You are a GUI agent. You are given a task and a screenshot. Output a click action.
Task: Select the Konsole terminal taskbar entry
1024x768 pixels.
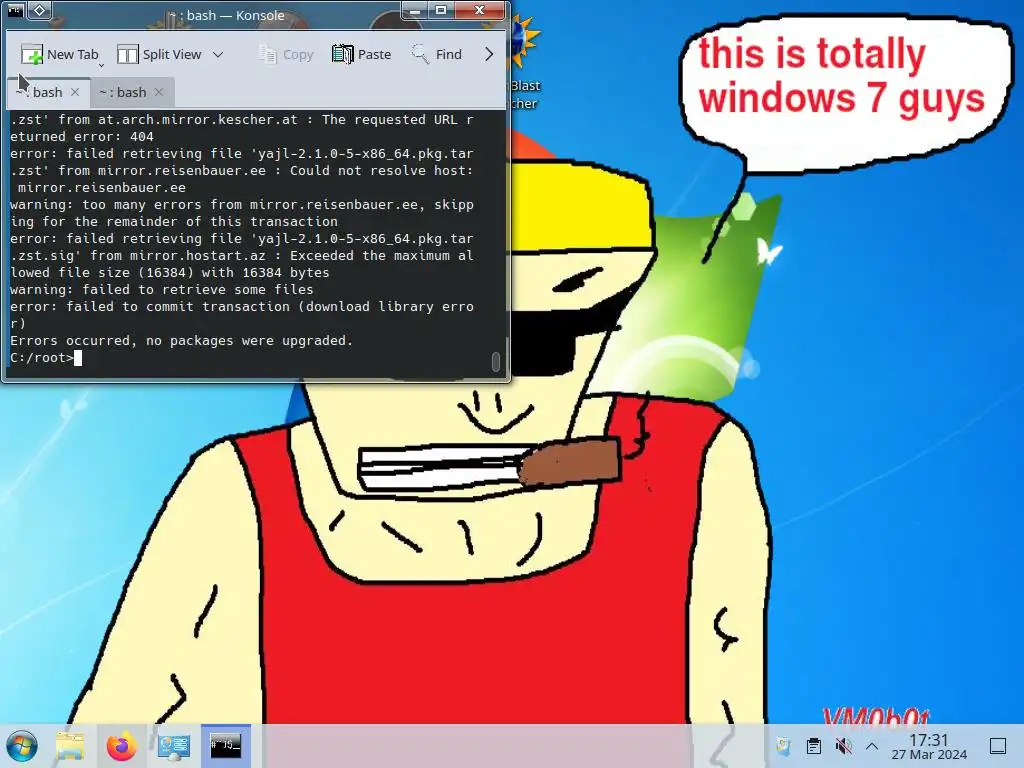point(225,746)
